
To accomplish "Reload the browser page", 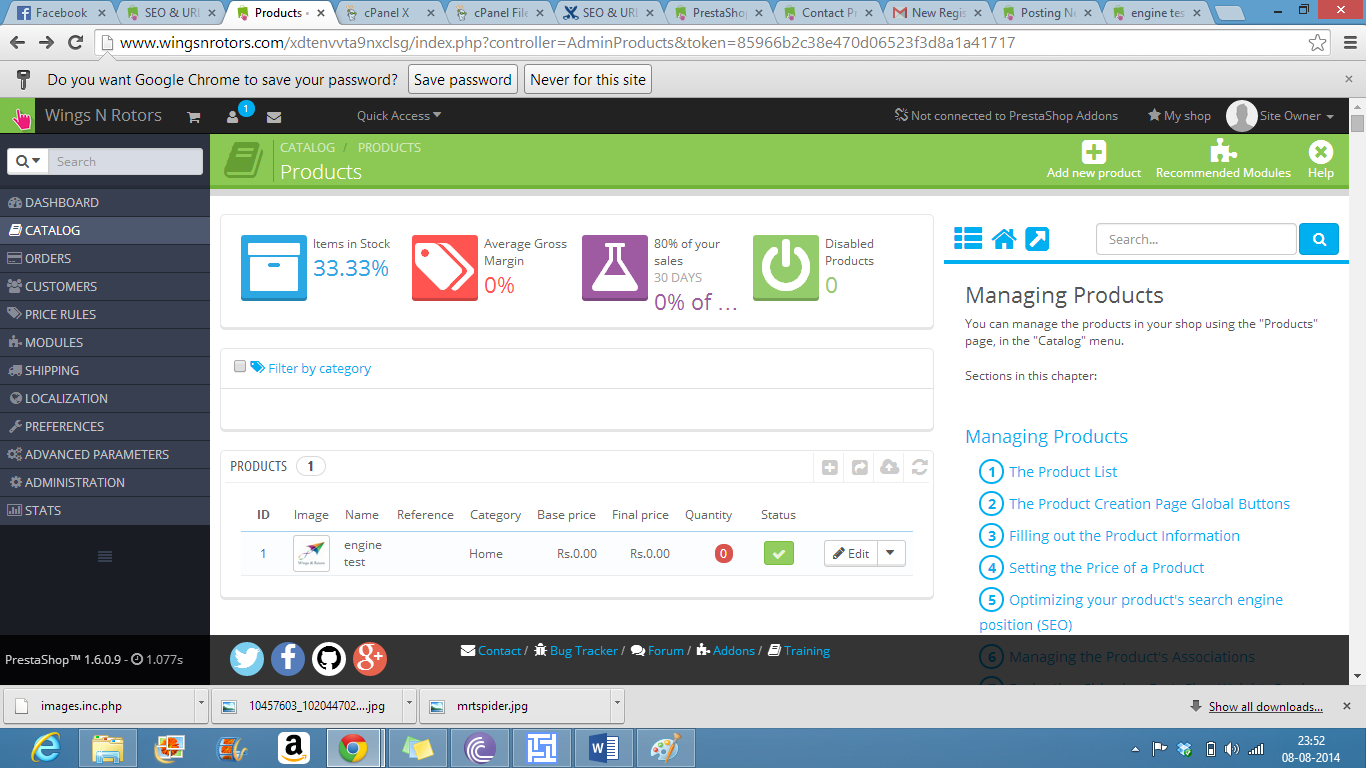I will [75, 43].
